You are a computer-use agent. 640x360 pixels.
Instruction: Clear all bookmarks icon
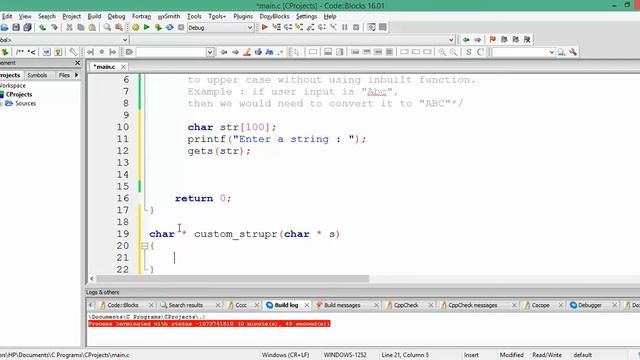(x=527, y=40)
